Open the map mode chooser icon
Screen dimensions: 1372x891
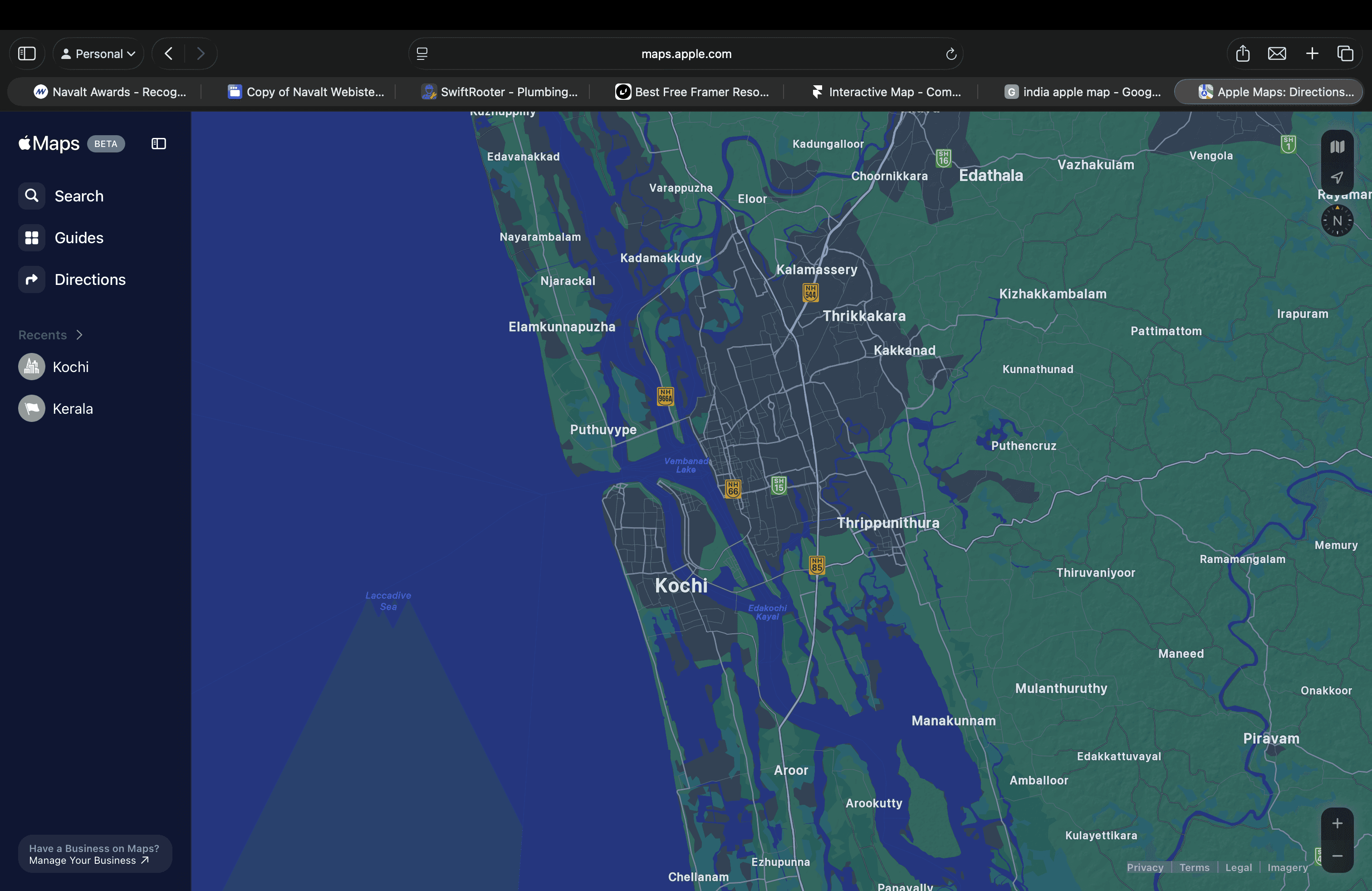(1337, 147)
